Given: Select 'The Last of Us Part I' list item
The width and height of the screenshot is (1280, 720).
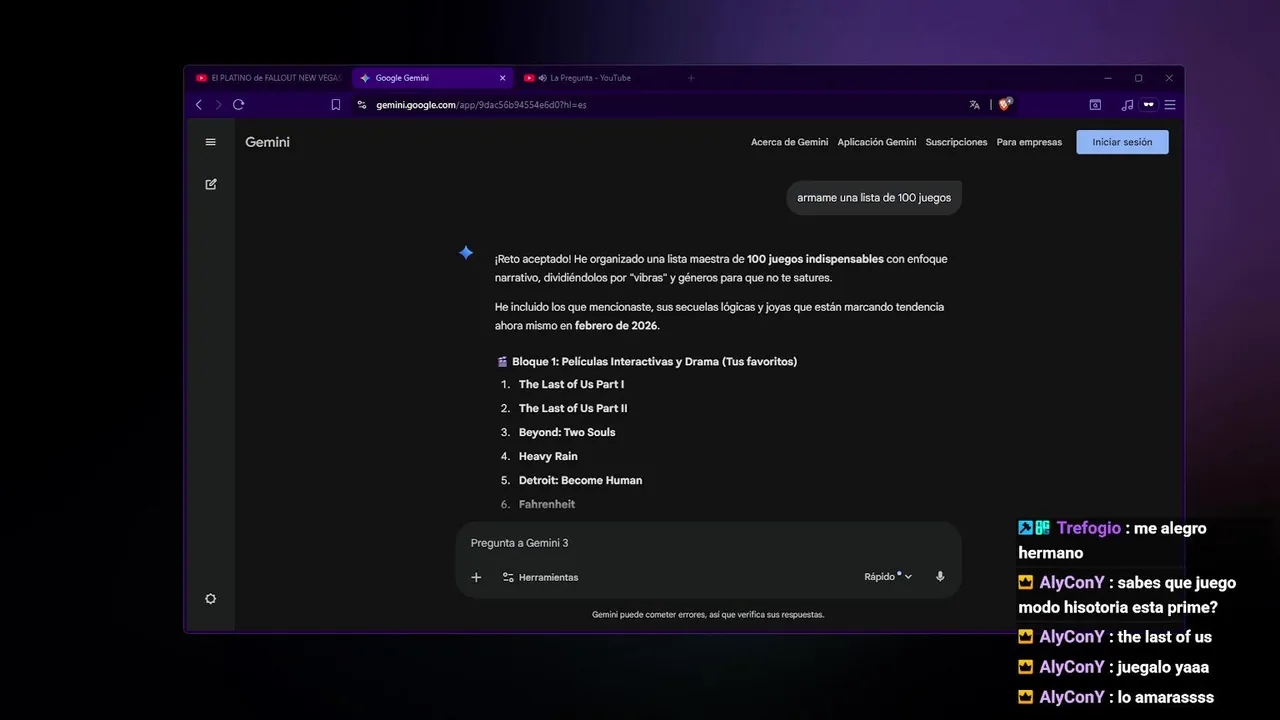Looking at the screenshot, I should (571, 384).
